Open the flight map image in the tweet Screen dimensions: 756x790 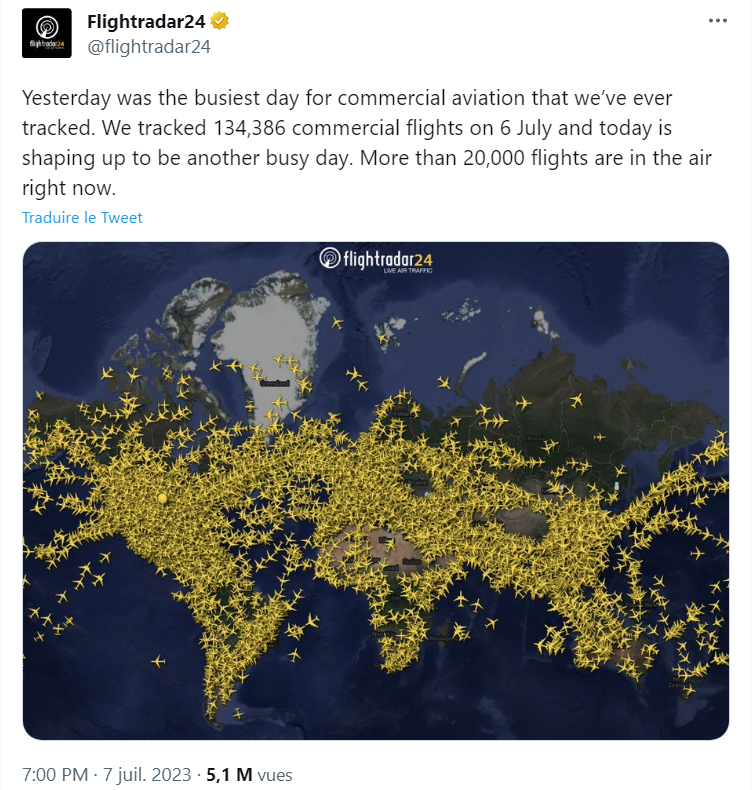[x=376, y=490]
